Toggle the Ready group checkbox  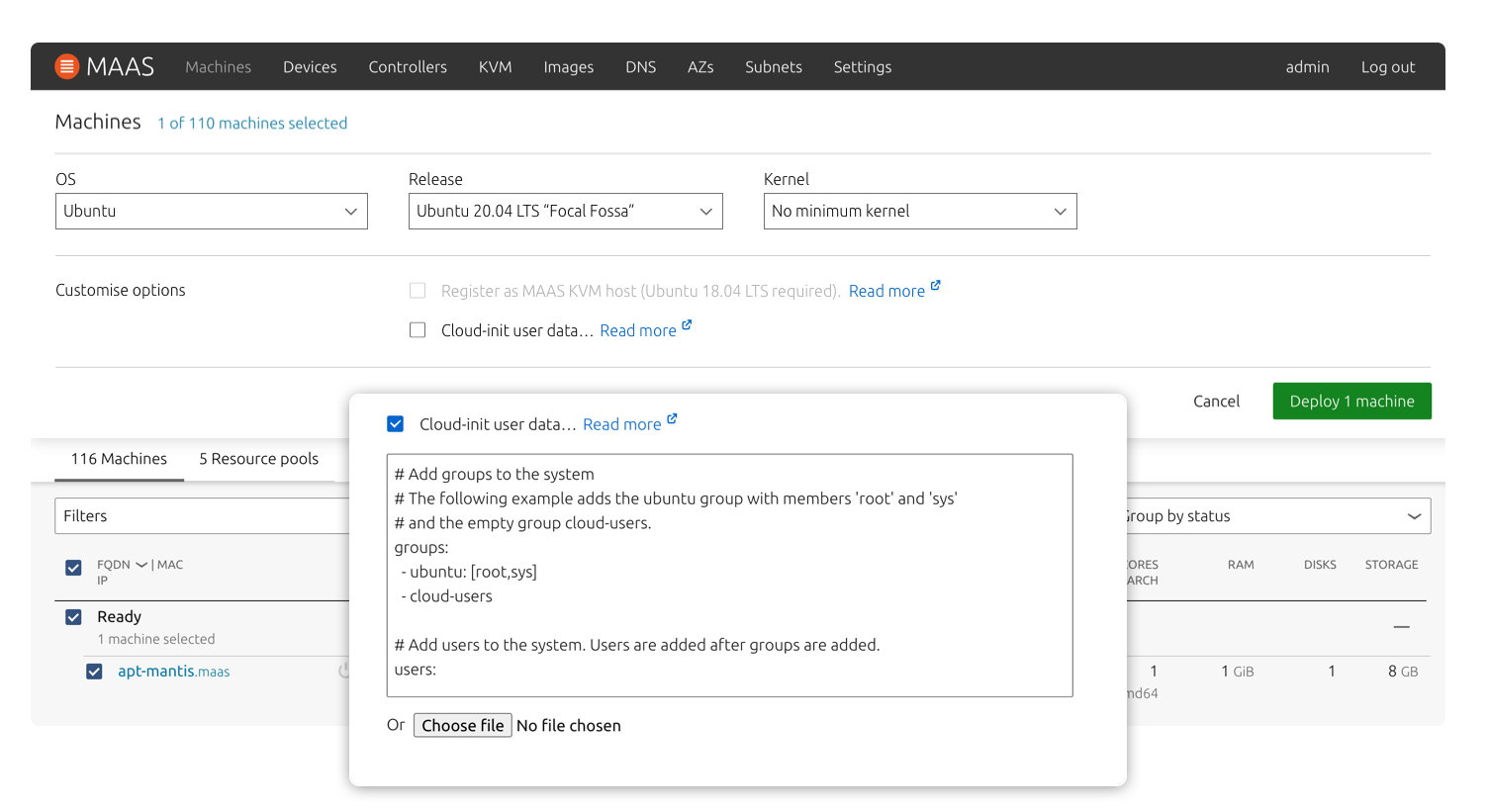(73, 617)
